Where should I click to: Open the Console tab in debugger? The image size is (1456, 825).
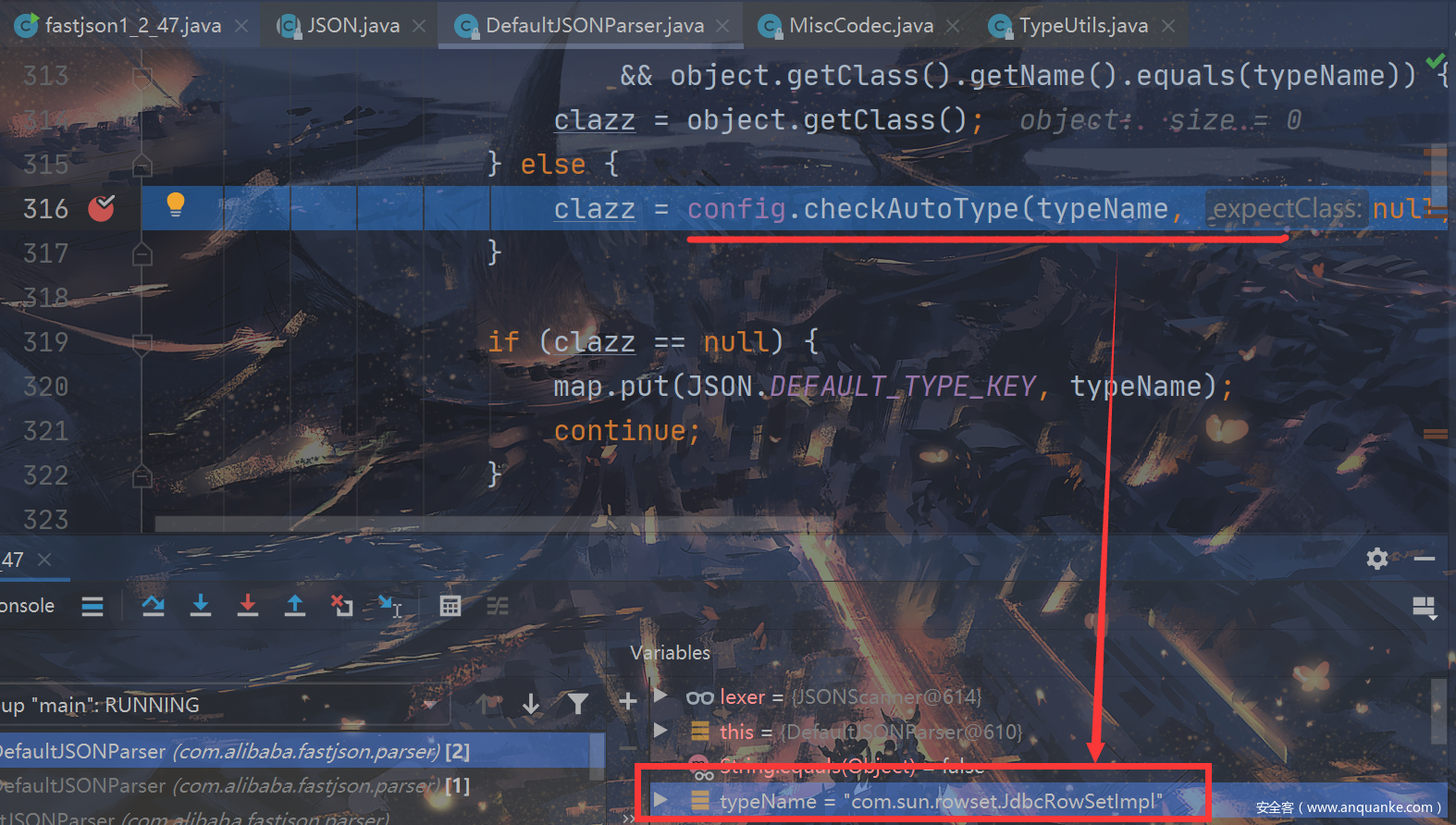(28, 606)
